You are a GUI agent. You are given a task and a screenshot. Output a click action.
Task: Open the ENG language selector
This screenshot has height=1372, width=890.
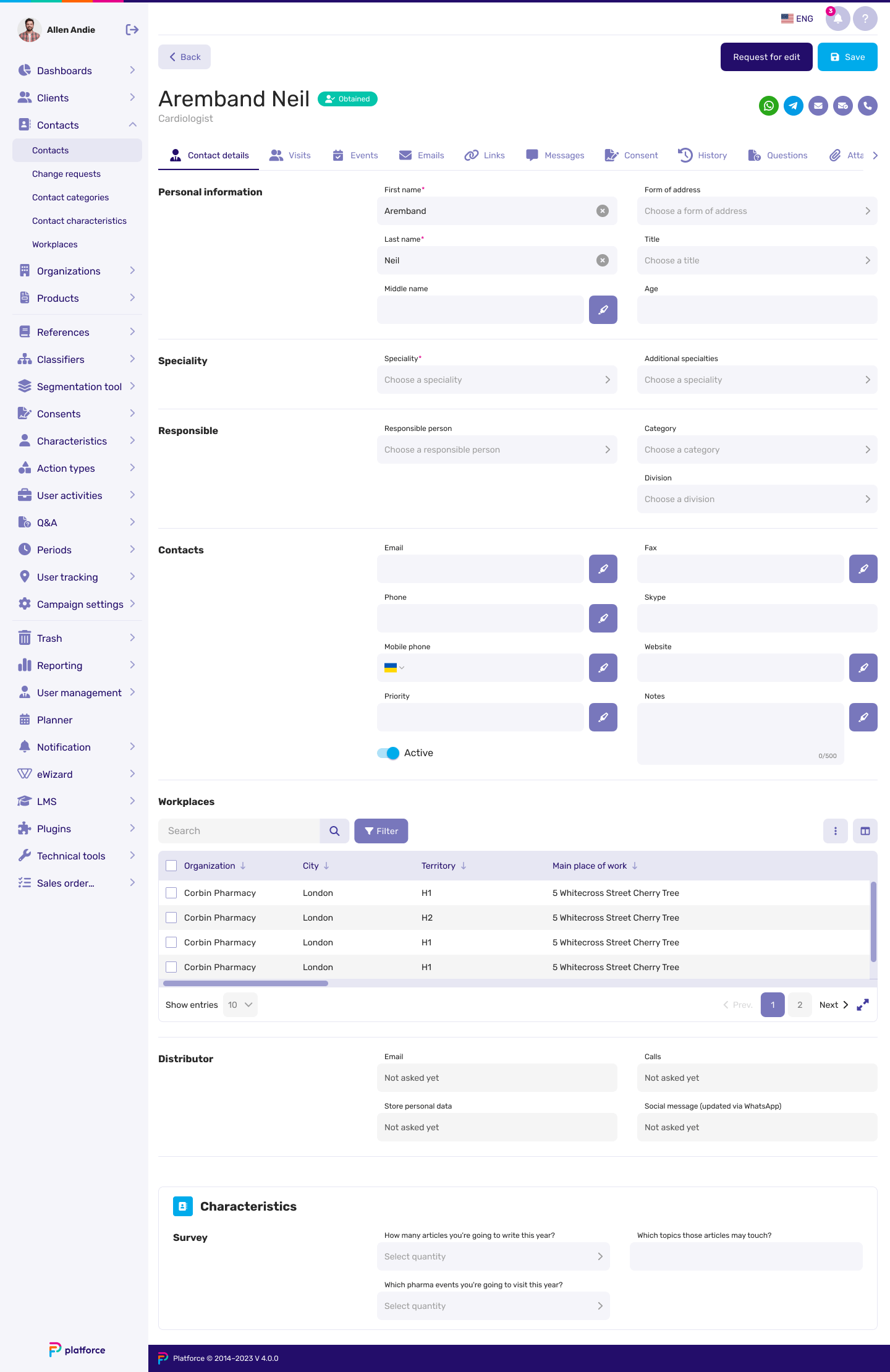[x=797, y=19]
